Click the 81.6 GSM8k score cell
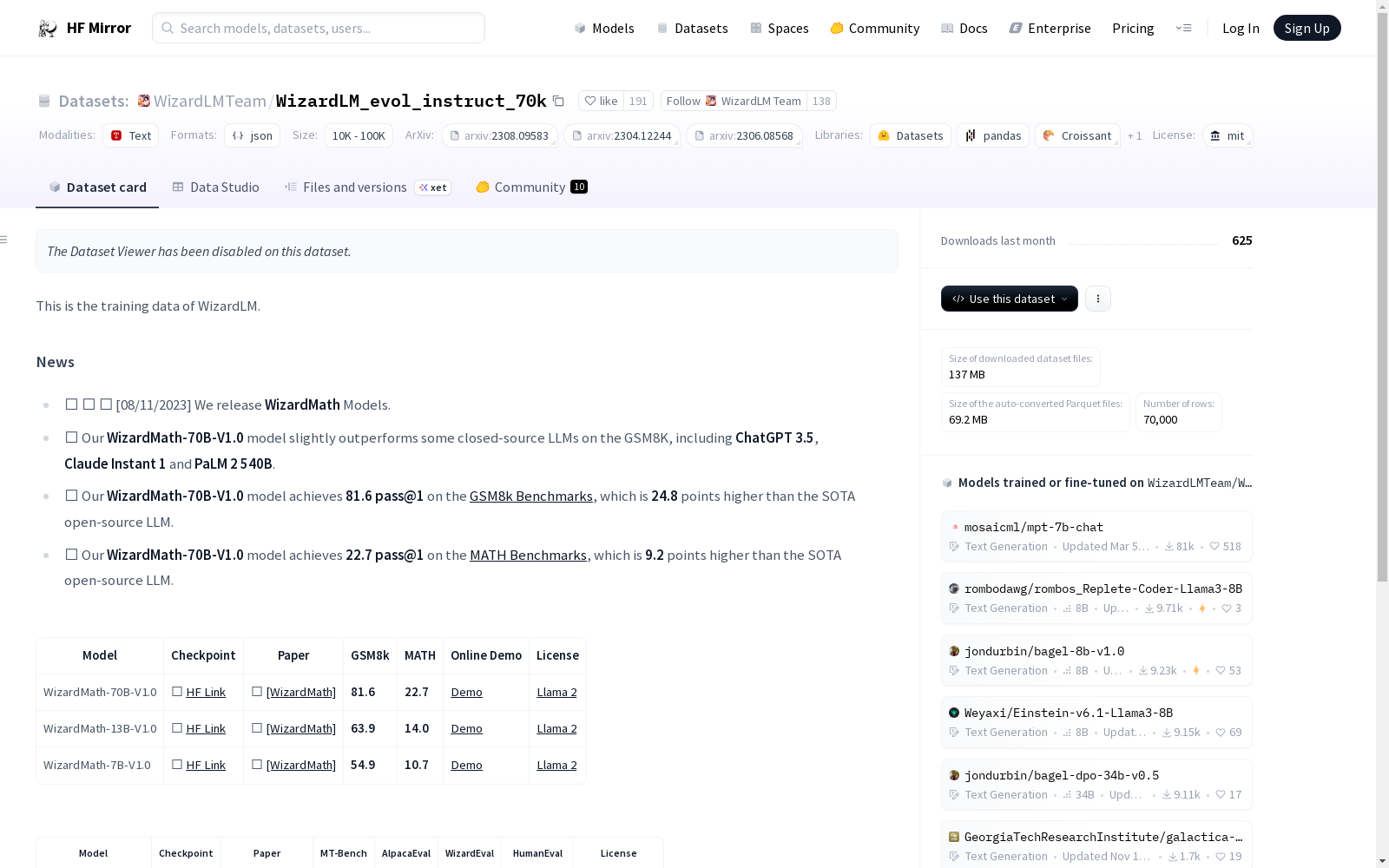The height and width of the screenshot is (868, 1389). pyautogui.click(x=370, y=692)
